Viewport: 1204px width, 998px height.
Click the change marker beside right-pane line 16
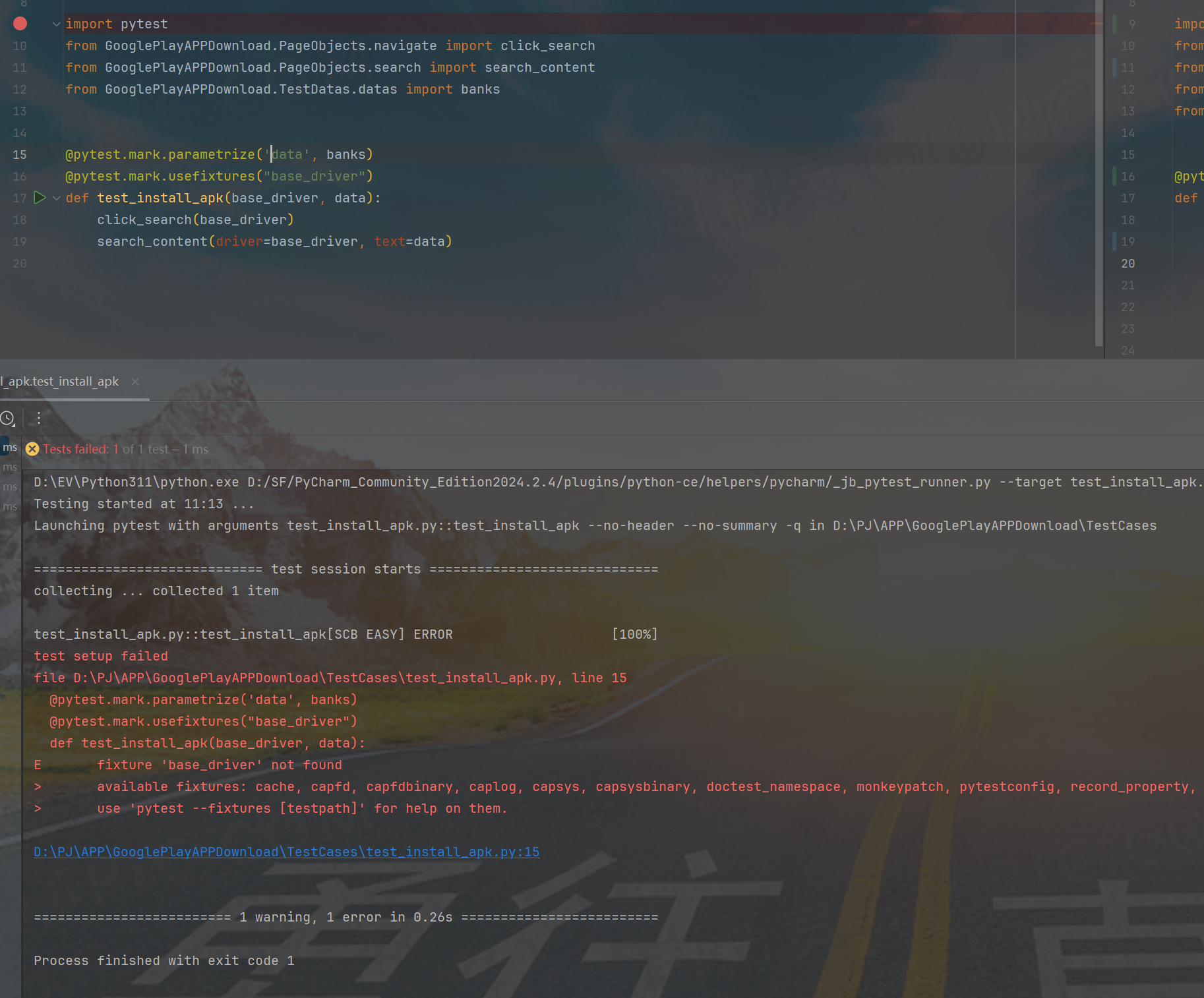(x=1114, y=176)
